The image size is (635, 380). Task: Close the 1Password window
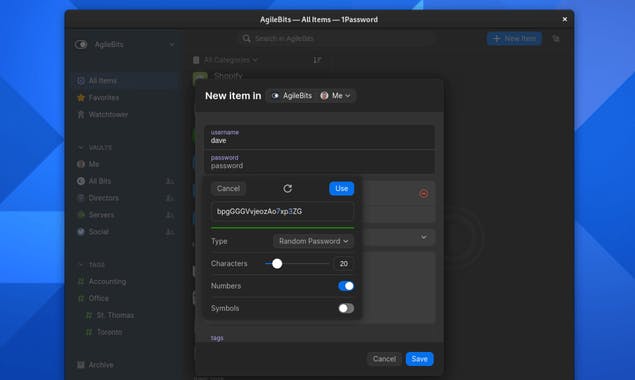click(565, 19)
